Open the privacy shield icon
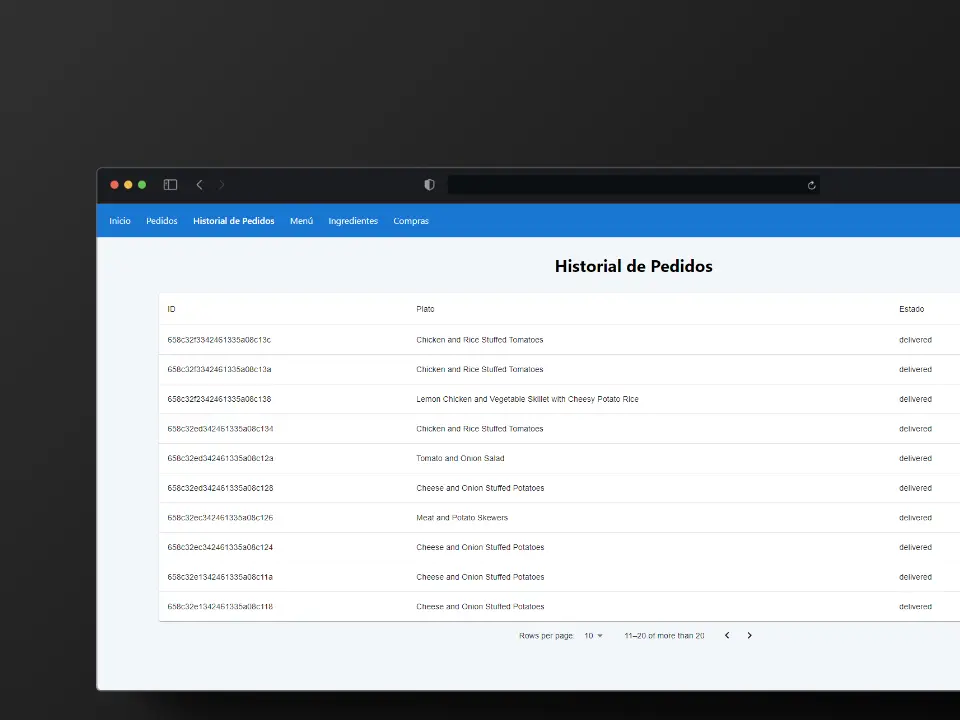The image size is (960, 720). (x=429, y=185)
